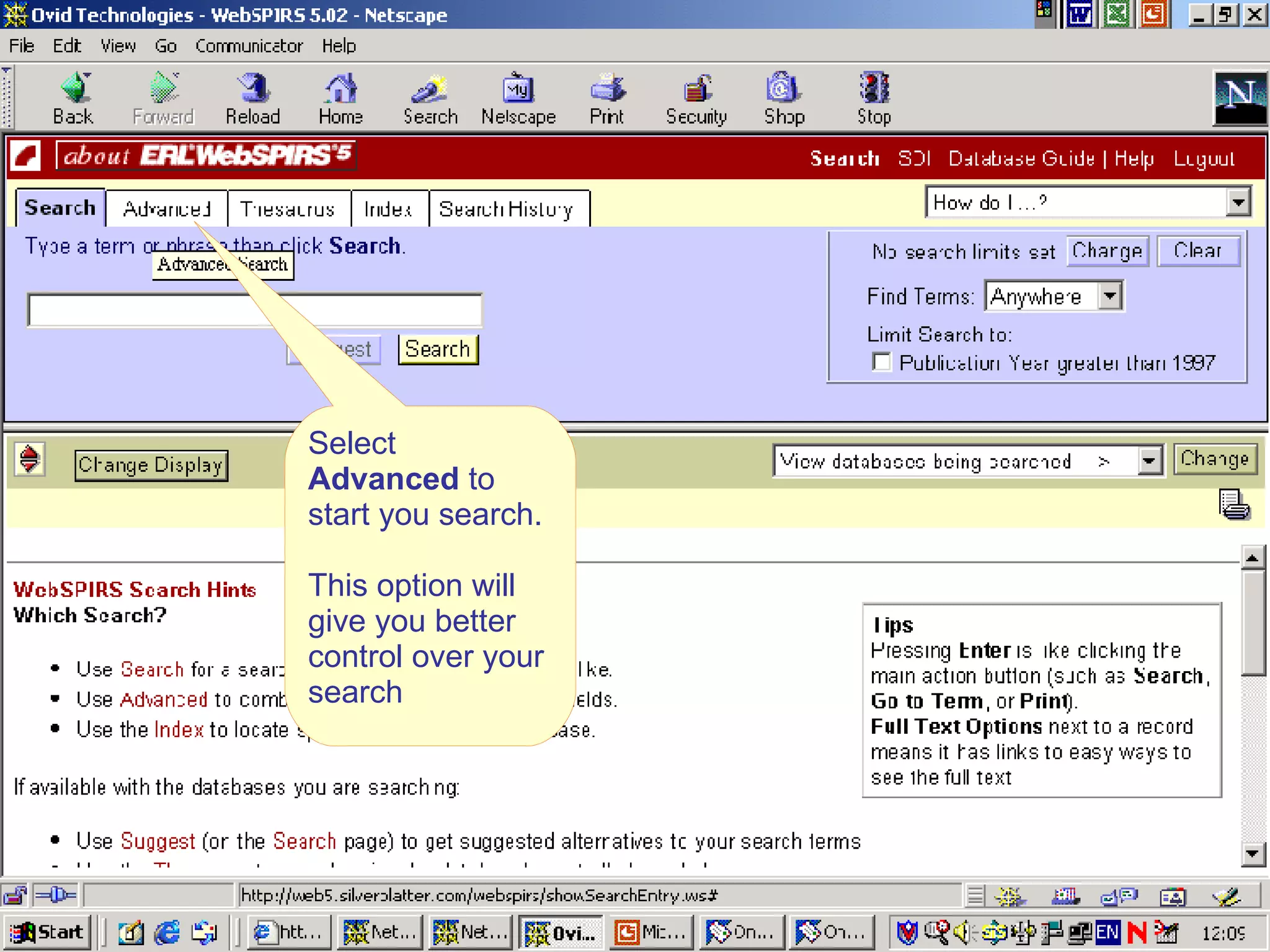
Task: Click the Netscape N logo
Action: (x=1240, y=98)
